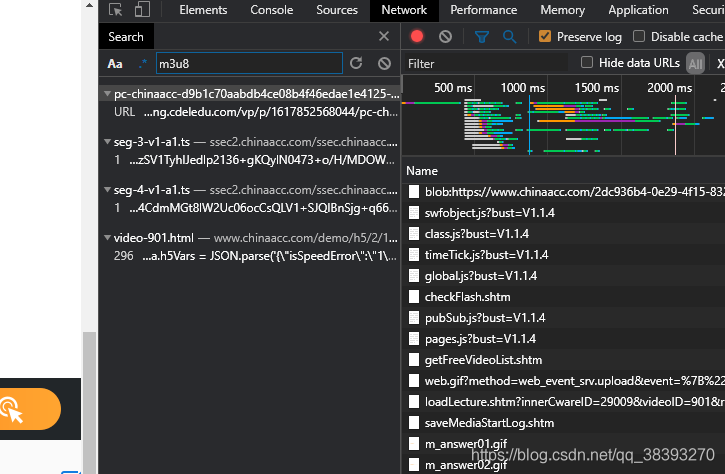Toggle match case Aa button
Viewport: 725px width, 474px height.
click(115, 64)
